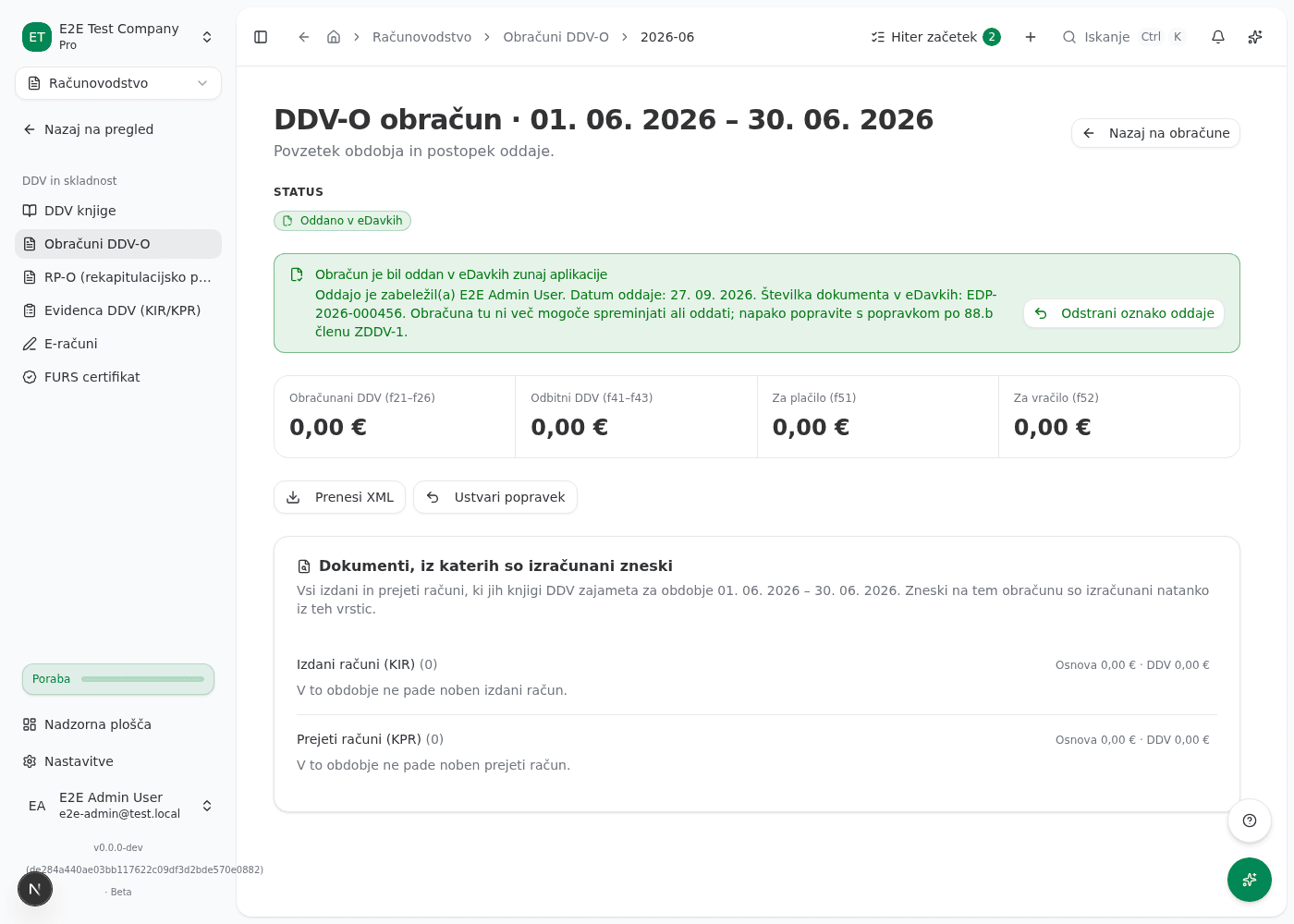The height and width of the screenshot is (924, 1294).
Task: Click the Poraba usage progress bar
Action: pos(142,679)
